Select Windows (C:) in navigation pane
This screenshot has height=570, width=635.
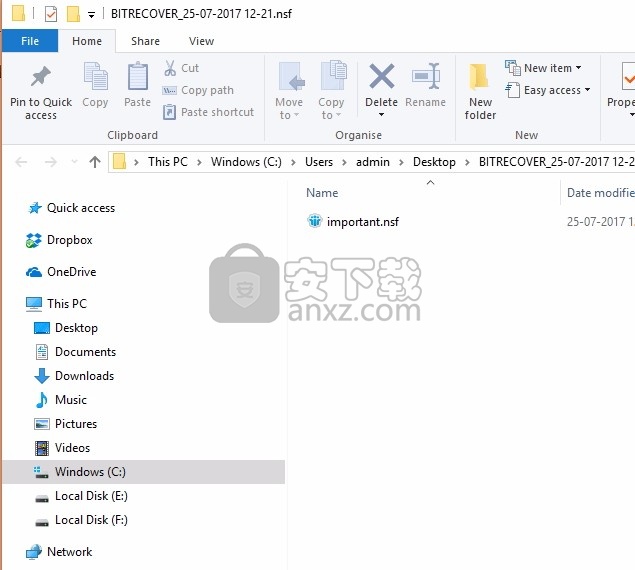[143, 472]
